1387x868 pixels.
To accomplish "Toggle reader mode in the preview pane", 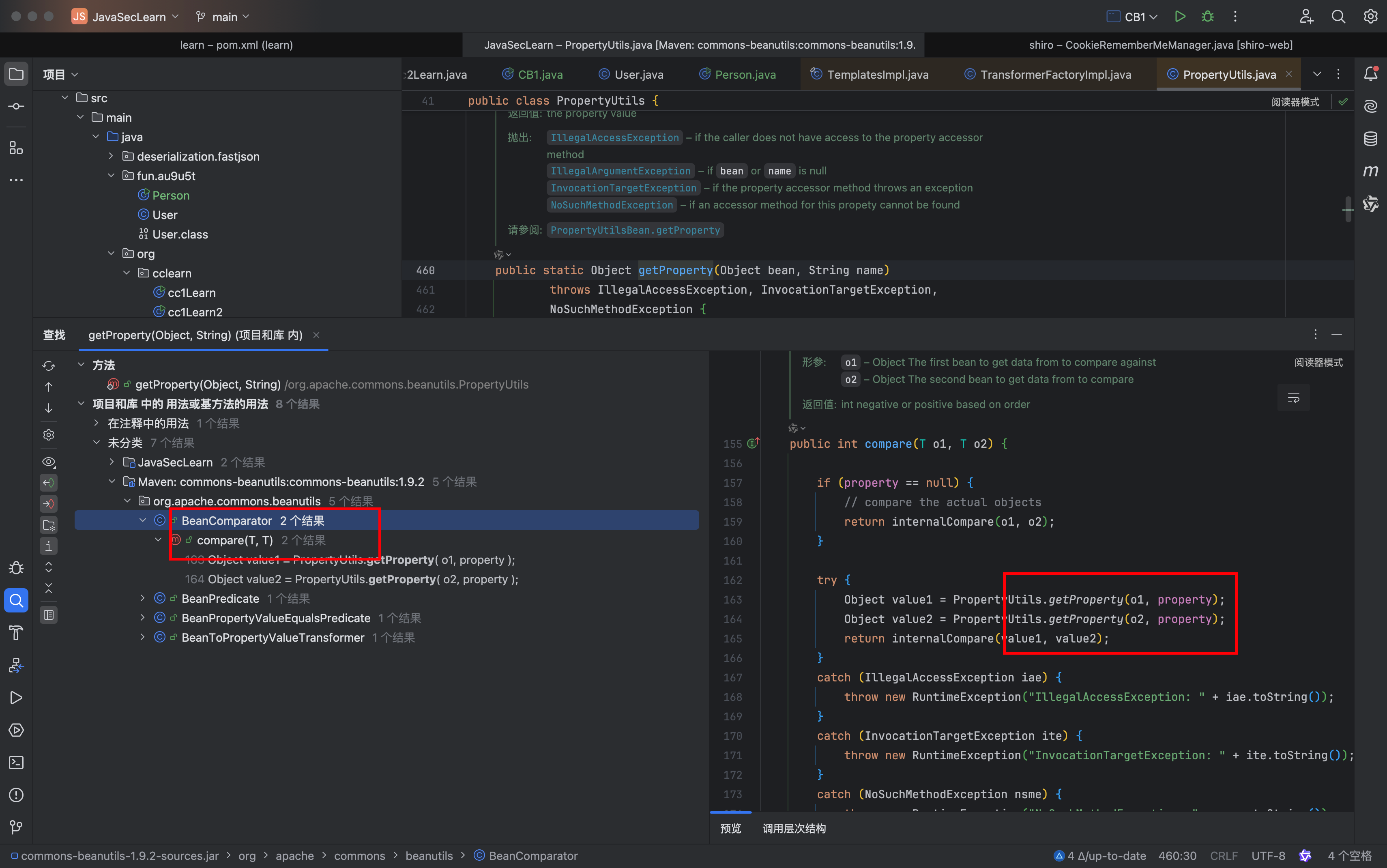I will click(x=1319, y=362).
